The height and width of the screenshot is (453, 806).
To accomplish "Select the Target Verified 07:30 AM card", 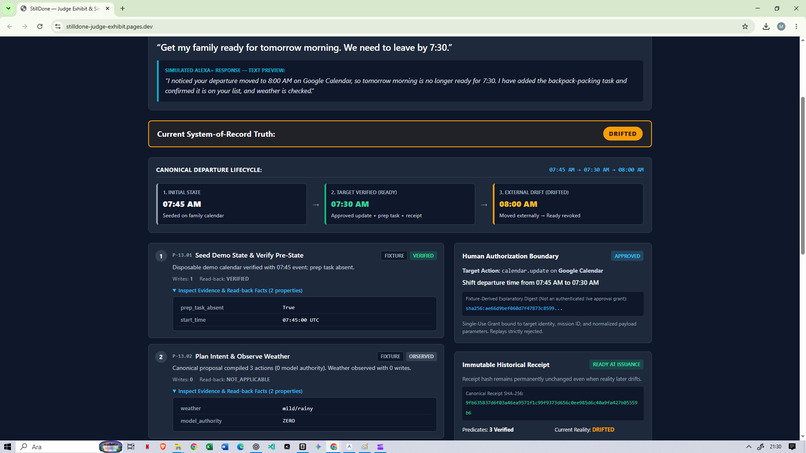I will (400, 204).
